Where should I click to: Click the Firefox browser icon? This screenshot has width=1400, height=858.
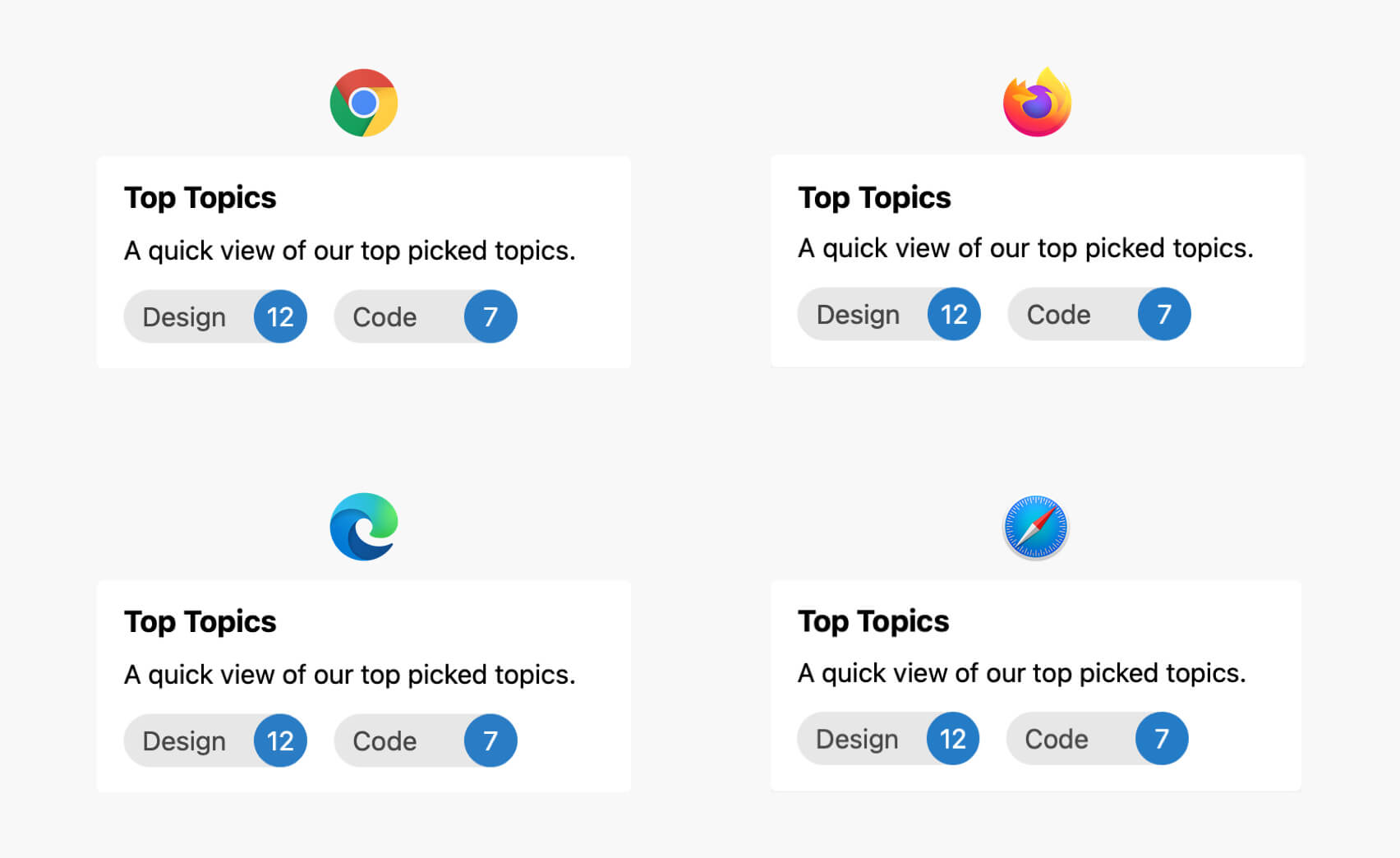1037,103
